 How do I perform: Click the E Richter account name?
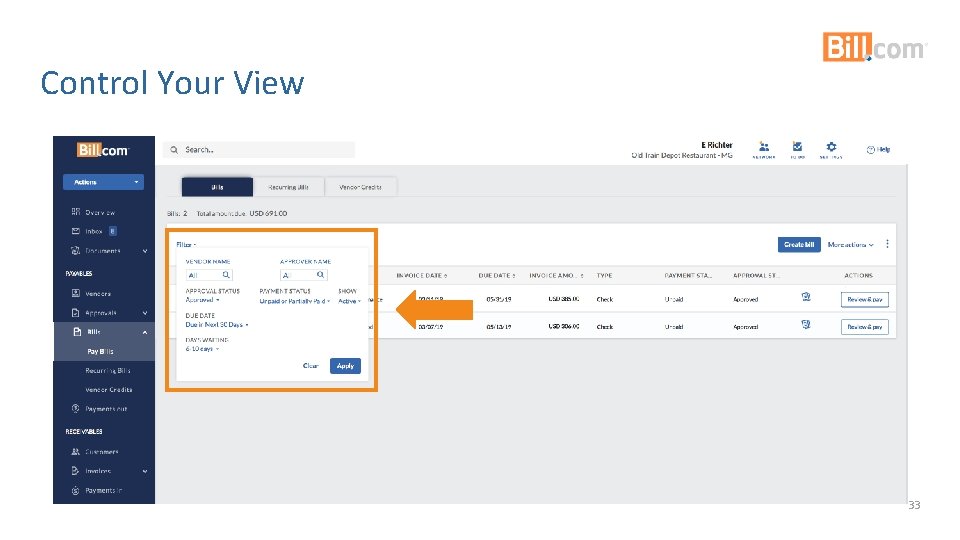(x=716, y=145)
